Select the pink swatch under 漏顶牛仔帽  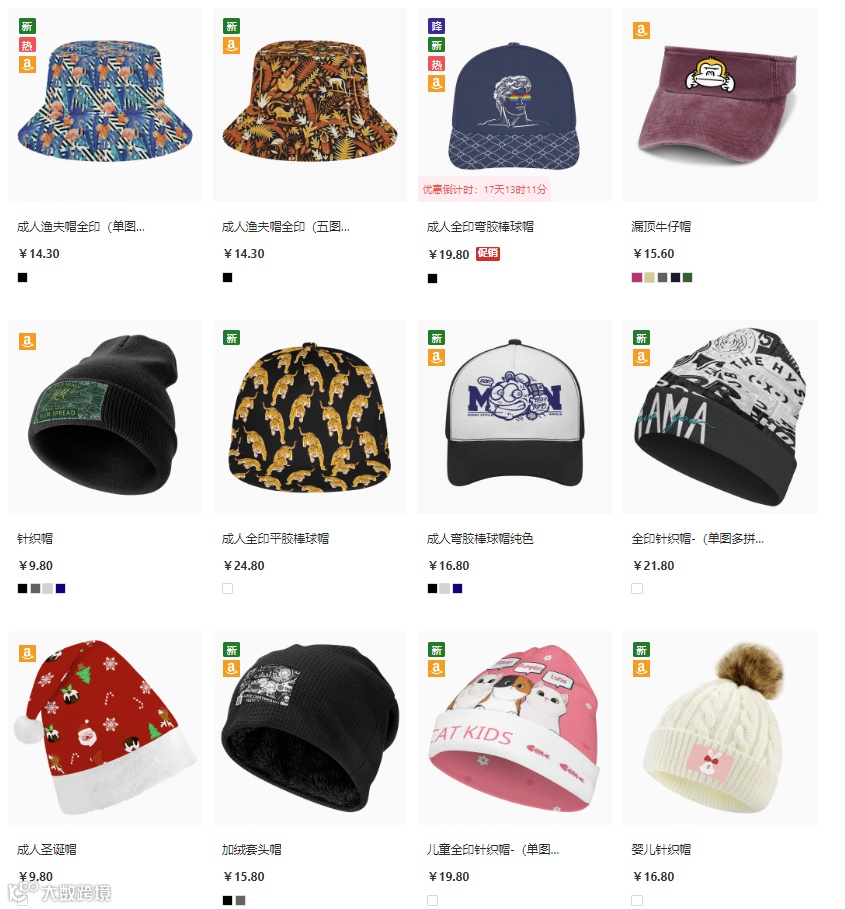[637, 278]
